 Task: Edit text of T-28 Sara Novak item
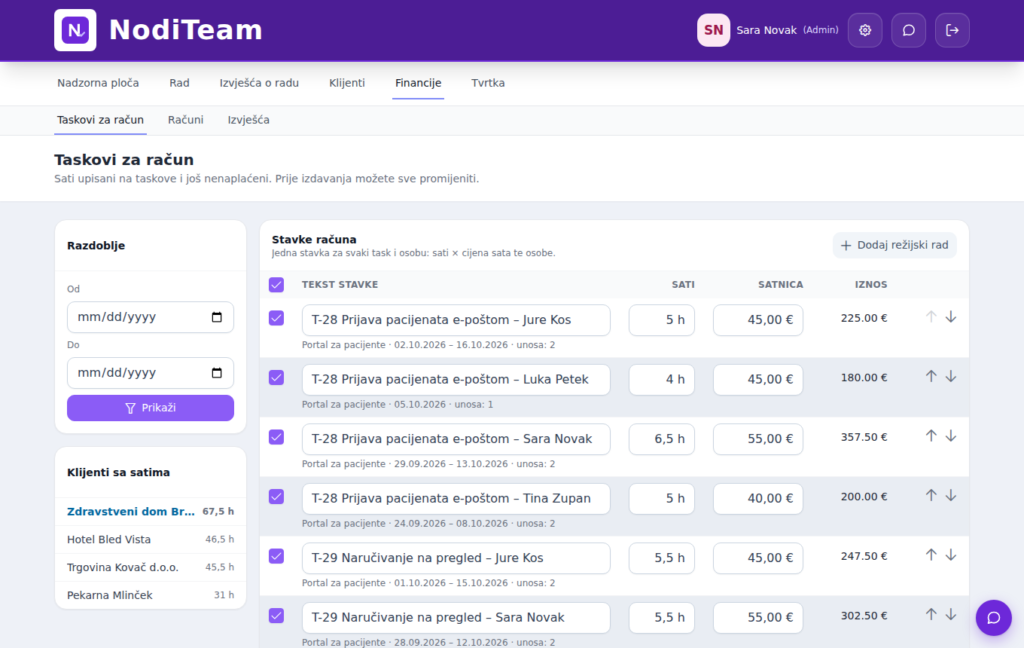[x=456, y=439]
